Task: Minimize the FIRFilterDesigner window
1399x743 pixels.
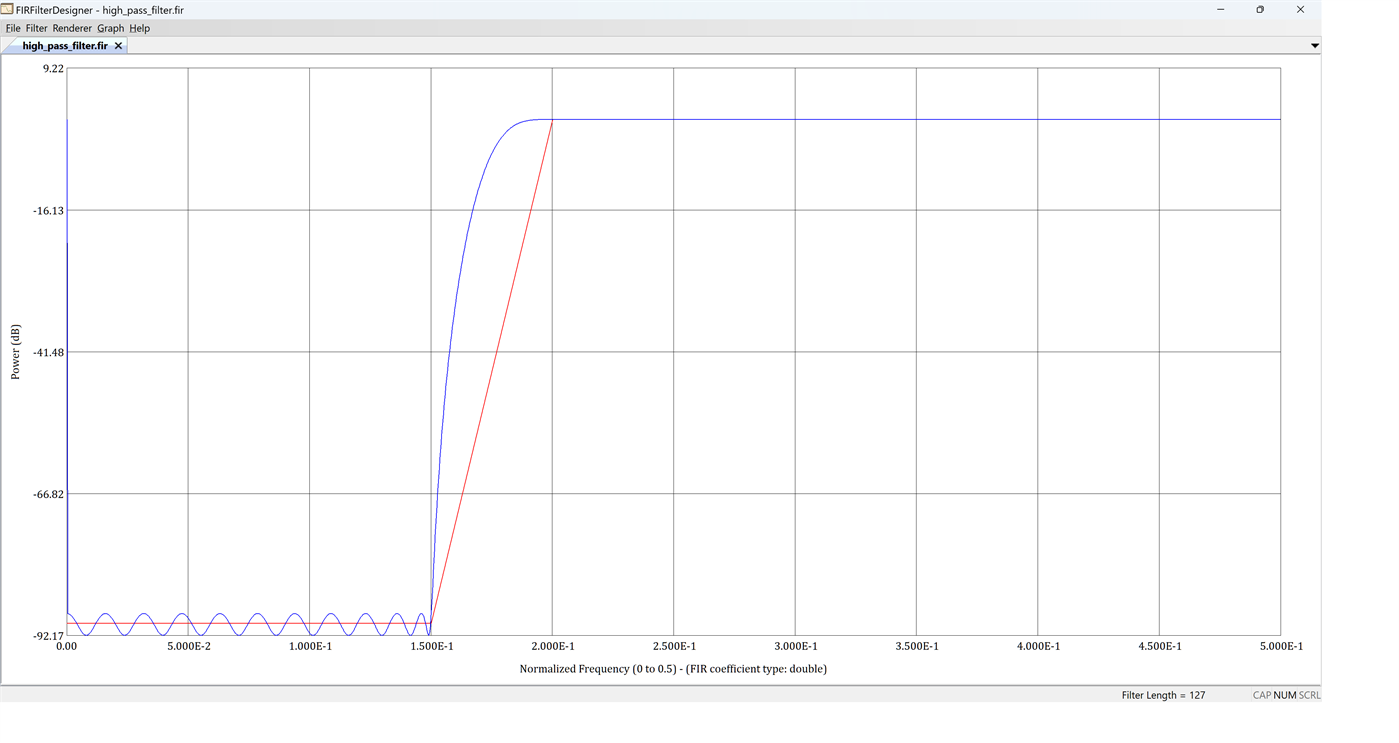Action: pyautogui.click(x=1221, y=9)
